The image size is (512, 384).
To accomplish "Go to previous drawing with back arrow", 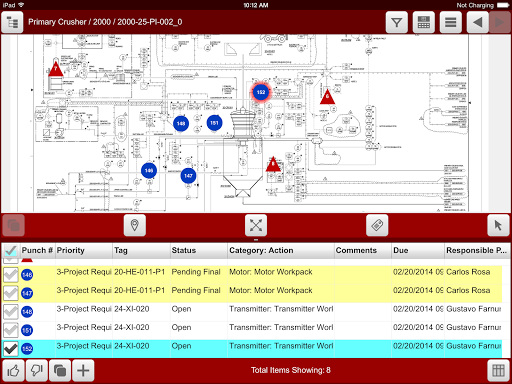I will (478, 22).
